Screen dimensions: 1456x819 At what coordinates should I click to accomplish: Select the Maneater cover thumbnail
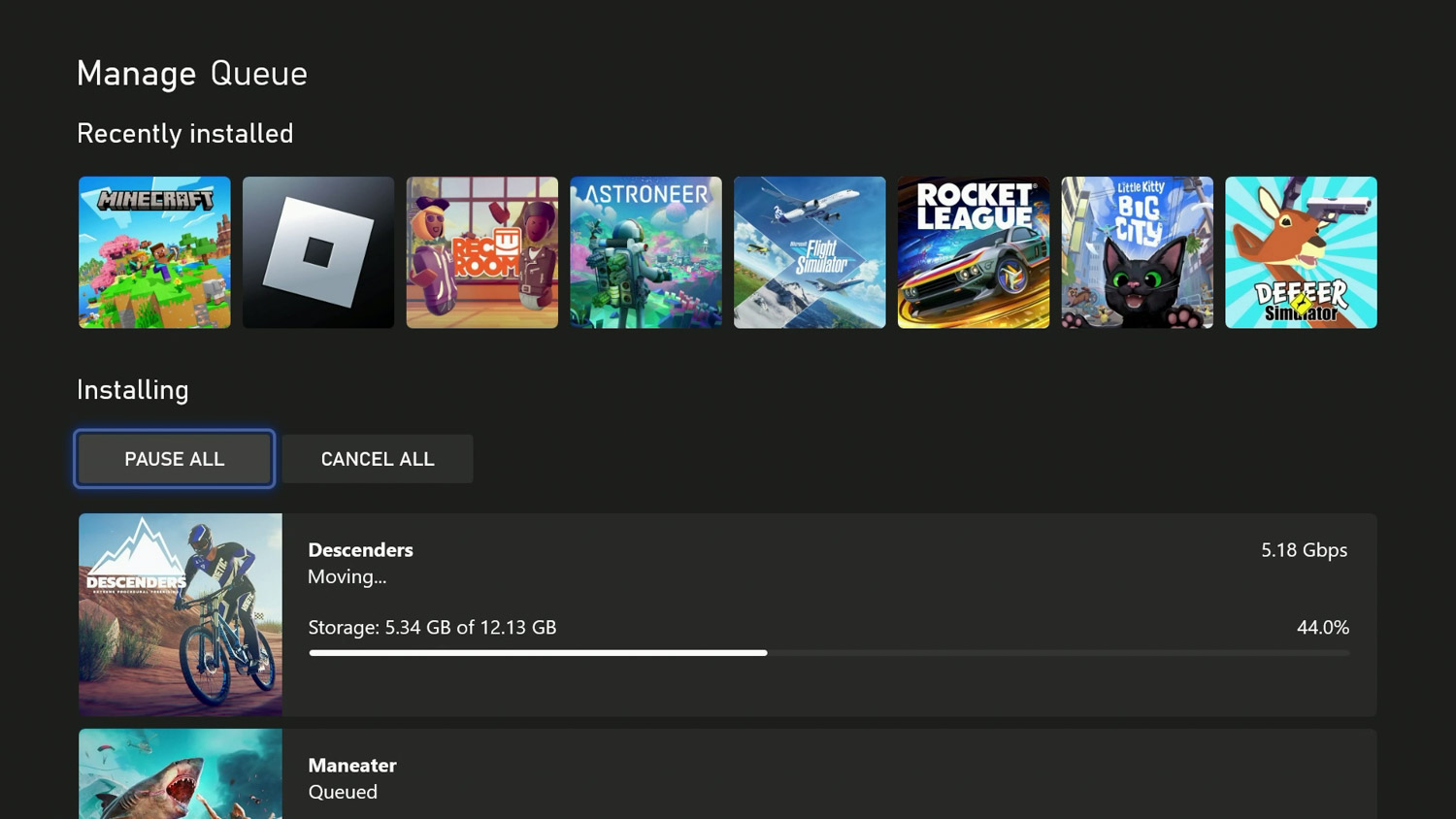181,774
